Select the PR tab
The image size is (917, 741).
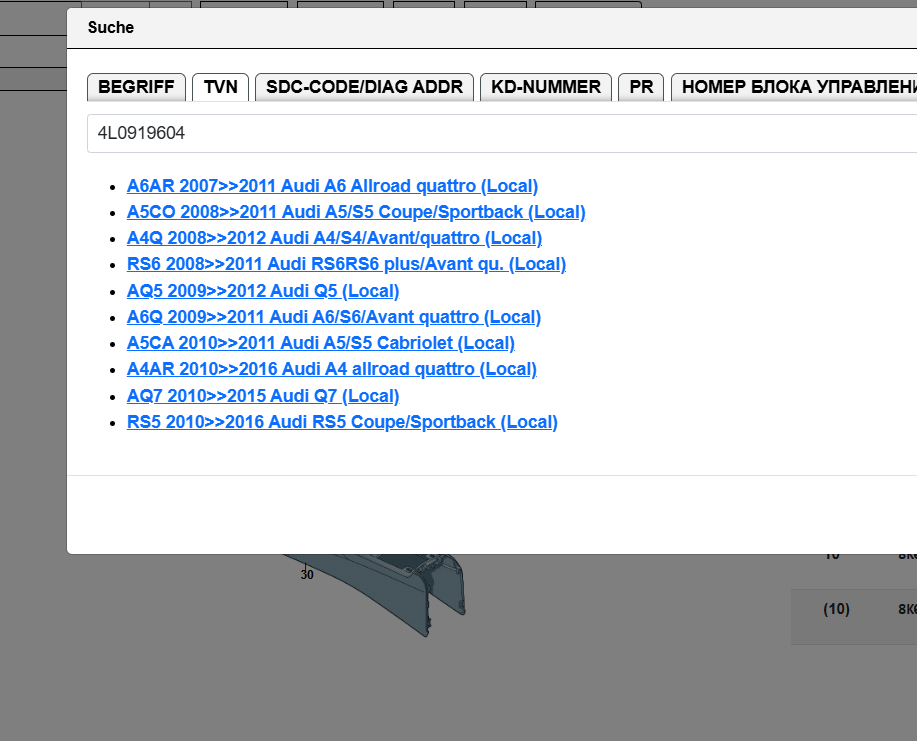click(641, 87)
